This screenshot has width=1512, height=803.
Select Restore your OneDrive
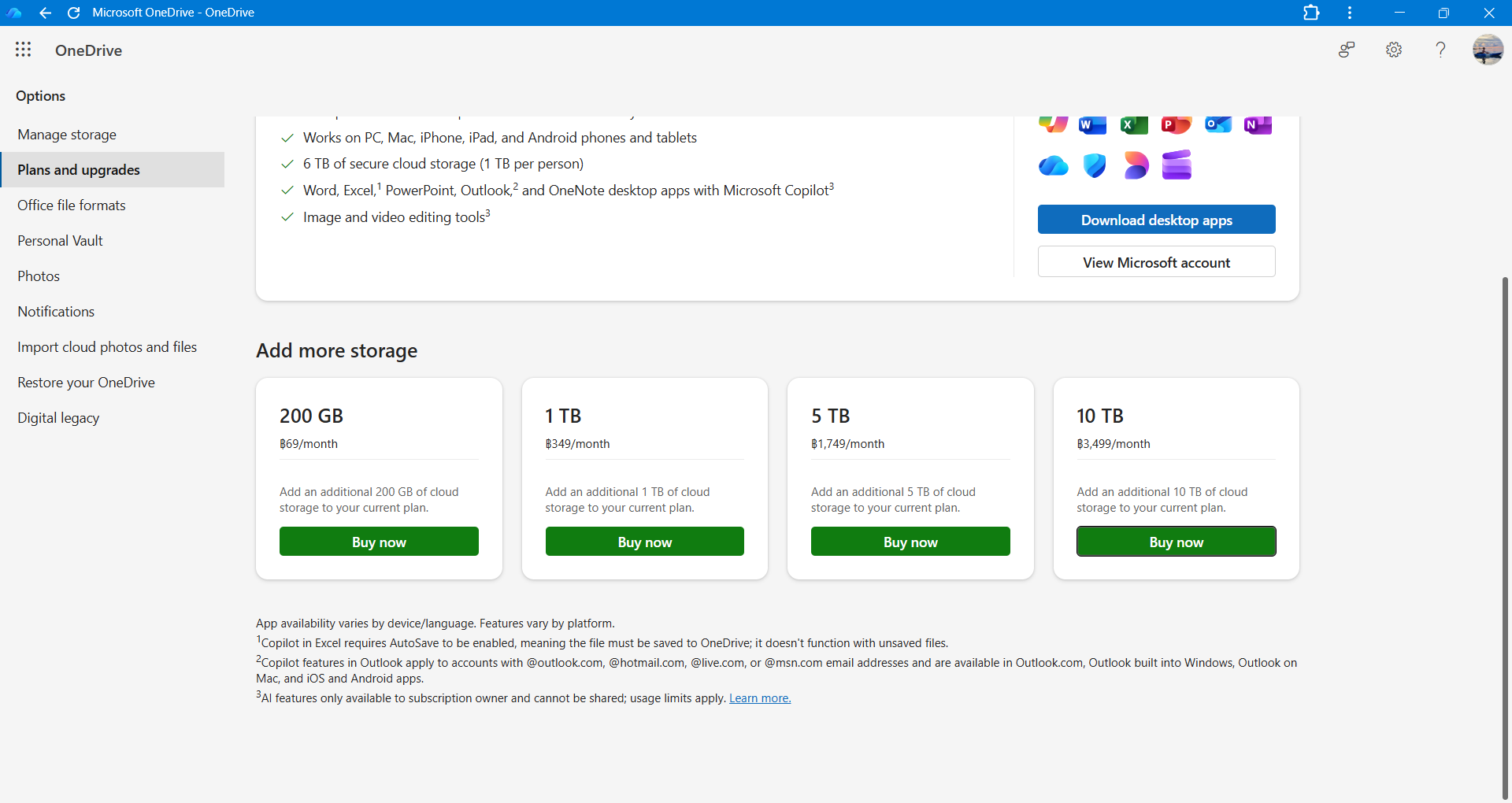coord(113,383)
